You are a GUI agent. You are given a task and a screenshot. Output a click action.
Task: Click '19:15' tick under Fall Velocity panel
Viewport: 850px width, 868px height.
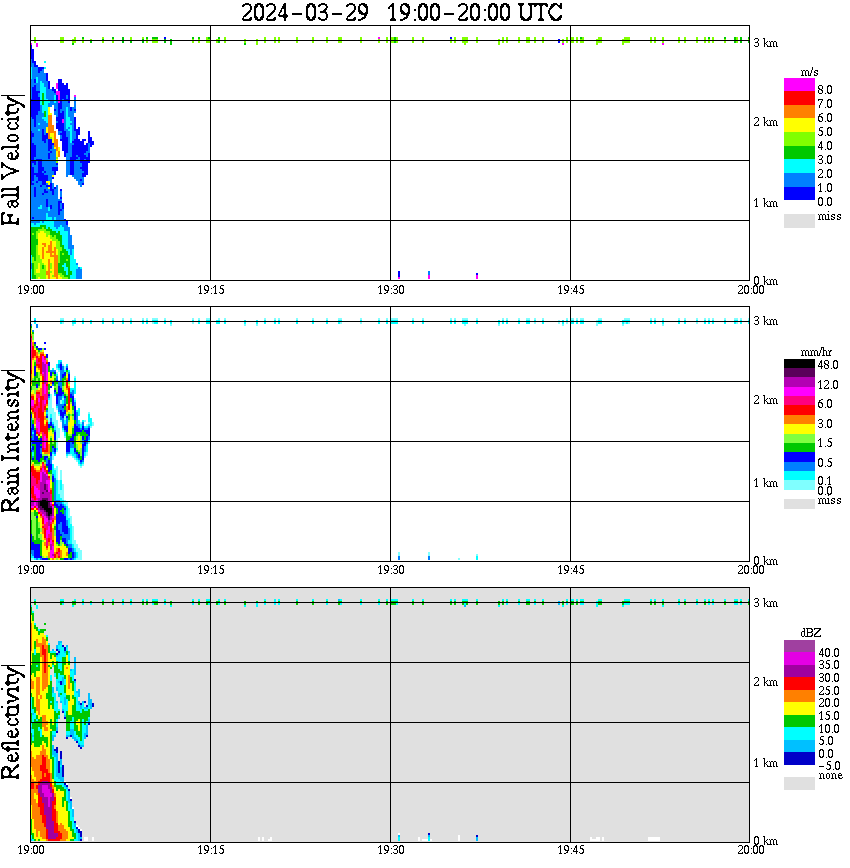click(211, 290)
